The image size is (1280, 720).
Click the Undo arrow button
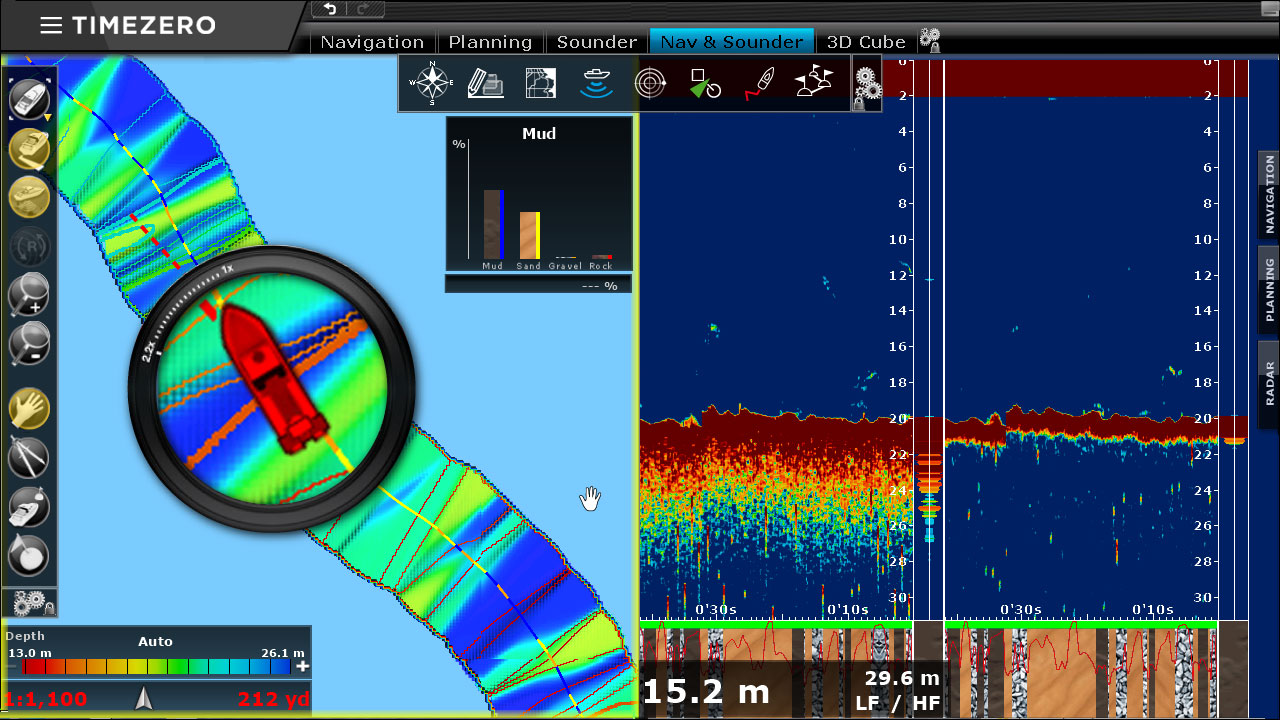click(331, 9)
